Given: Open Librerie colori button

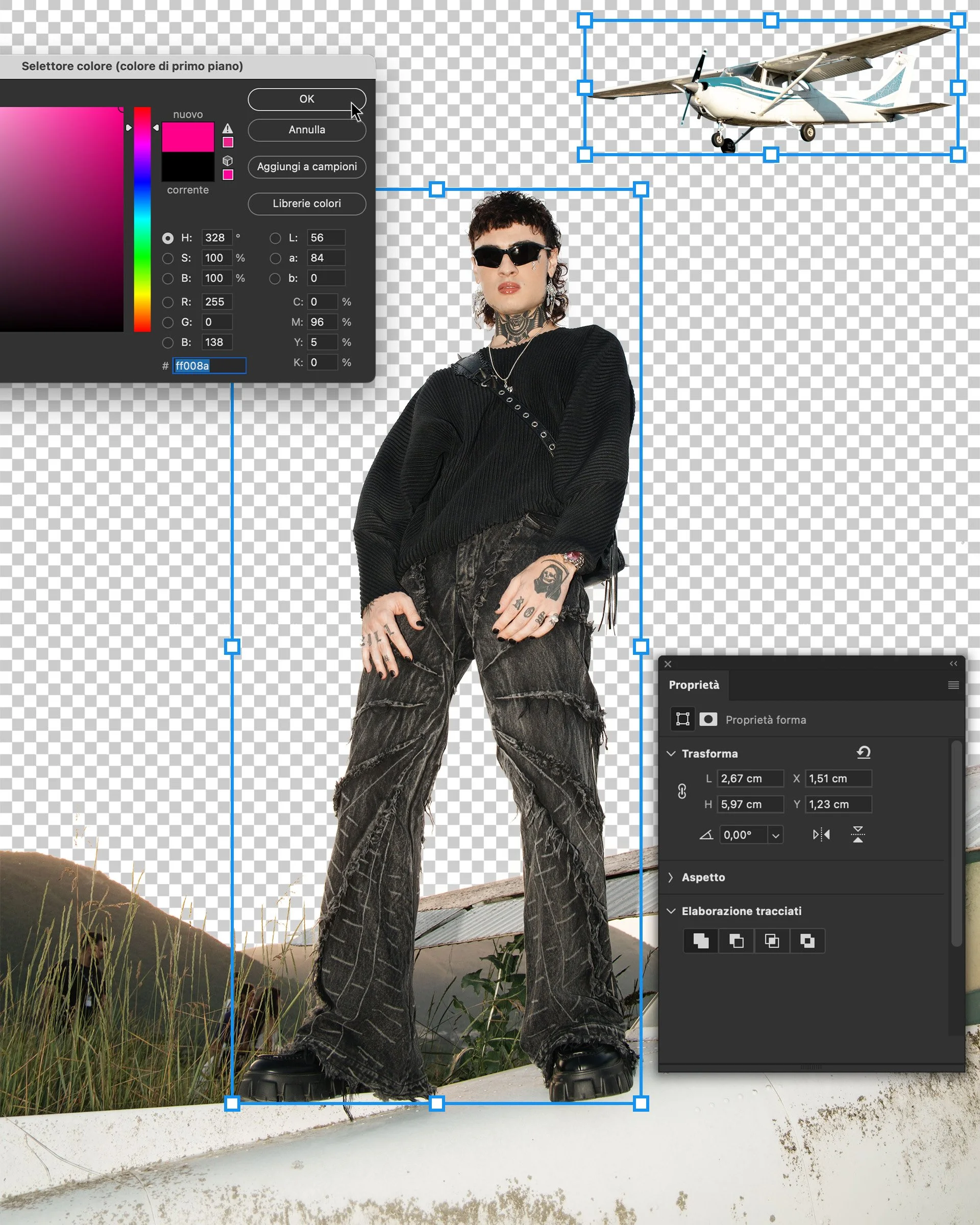Looking at the screenshot, I should 307,204.
